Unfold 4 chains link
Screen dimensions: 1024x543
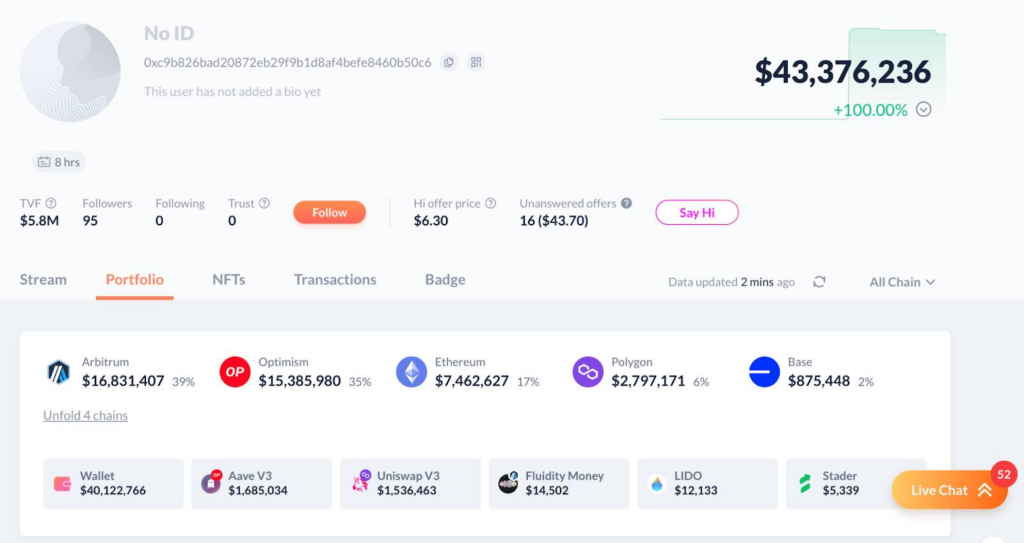click(x=85, y=415)
